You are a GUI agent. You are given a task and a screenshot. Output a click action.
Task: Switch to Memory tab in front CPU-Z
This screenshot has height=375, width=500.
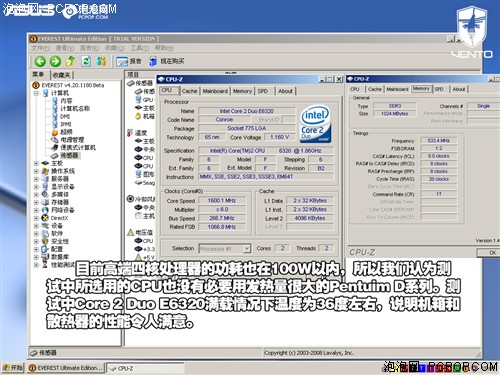coord(242,91)
